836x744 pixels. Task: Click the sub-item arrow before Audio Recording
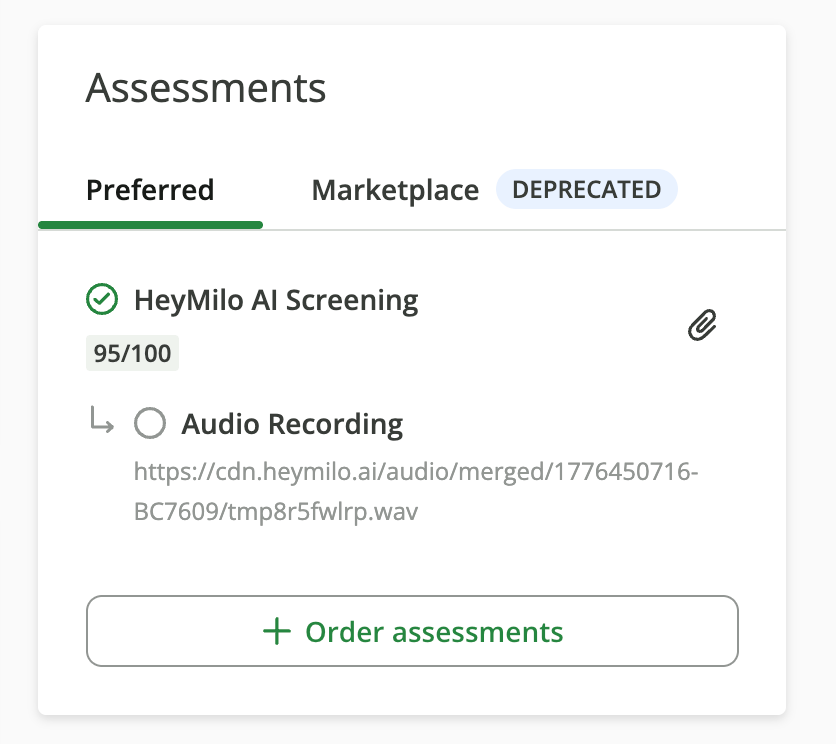point(101,420)
